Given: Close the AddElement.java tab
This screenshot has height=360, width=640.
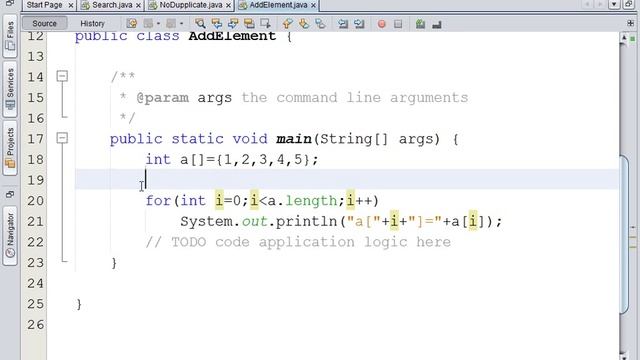Looking at the screenshot, I should (313, 5).
